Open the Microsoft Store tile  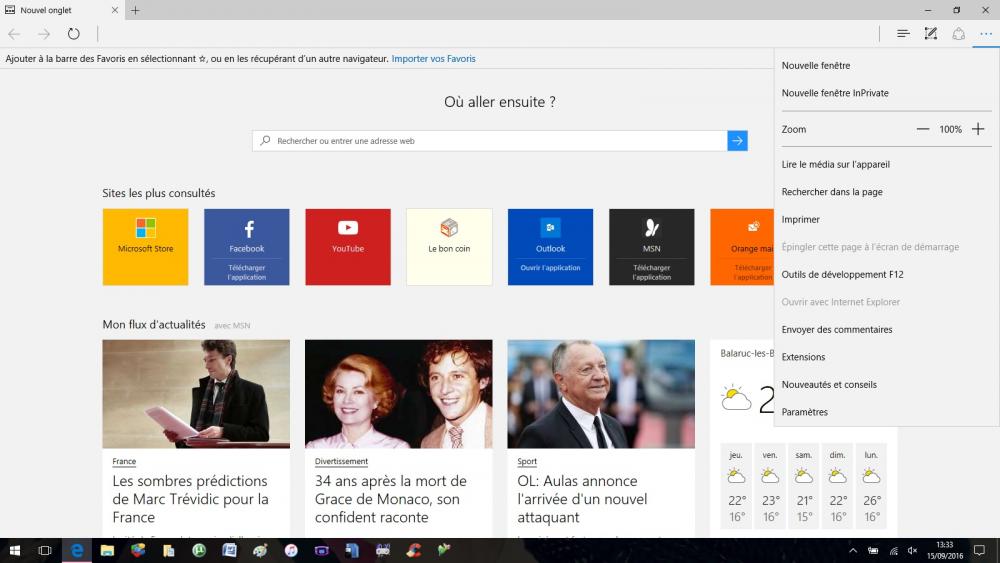tap(145, 246)
